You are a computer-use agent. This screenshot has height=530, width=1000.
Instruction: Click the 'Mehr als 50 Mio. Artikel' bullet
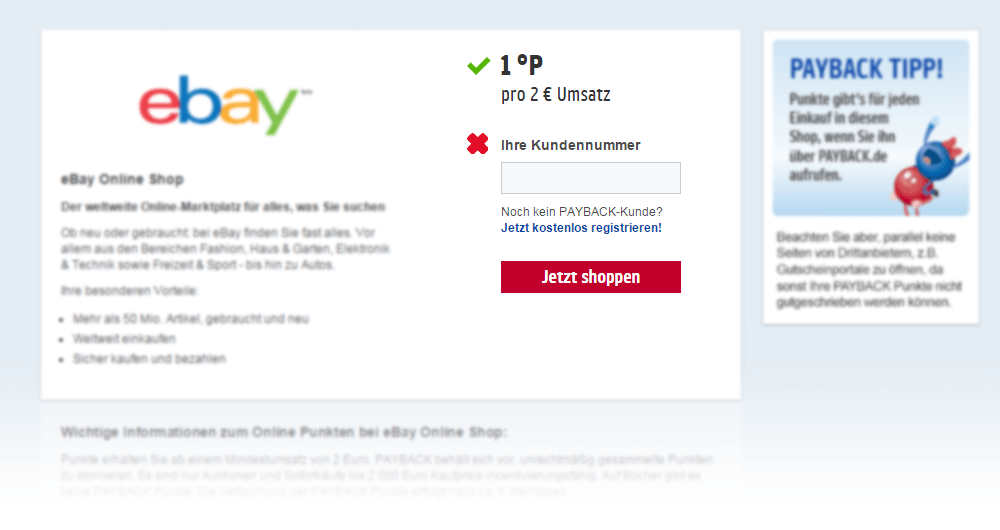tap(191, 319)
